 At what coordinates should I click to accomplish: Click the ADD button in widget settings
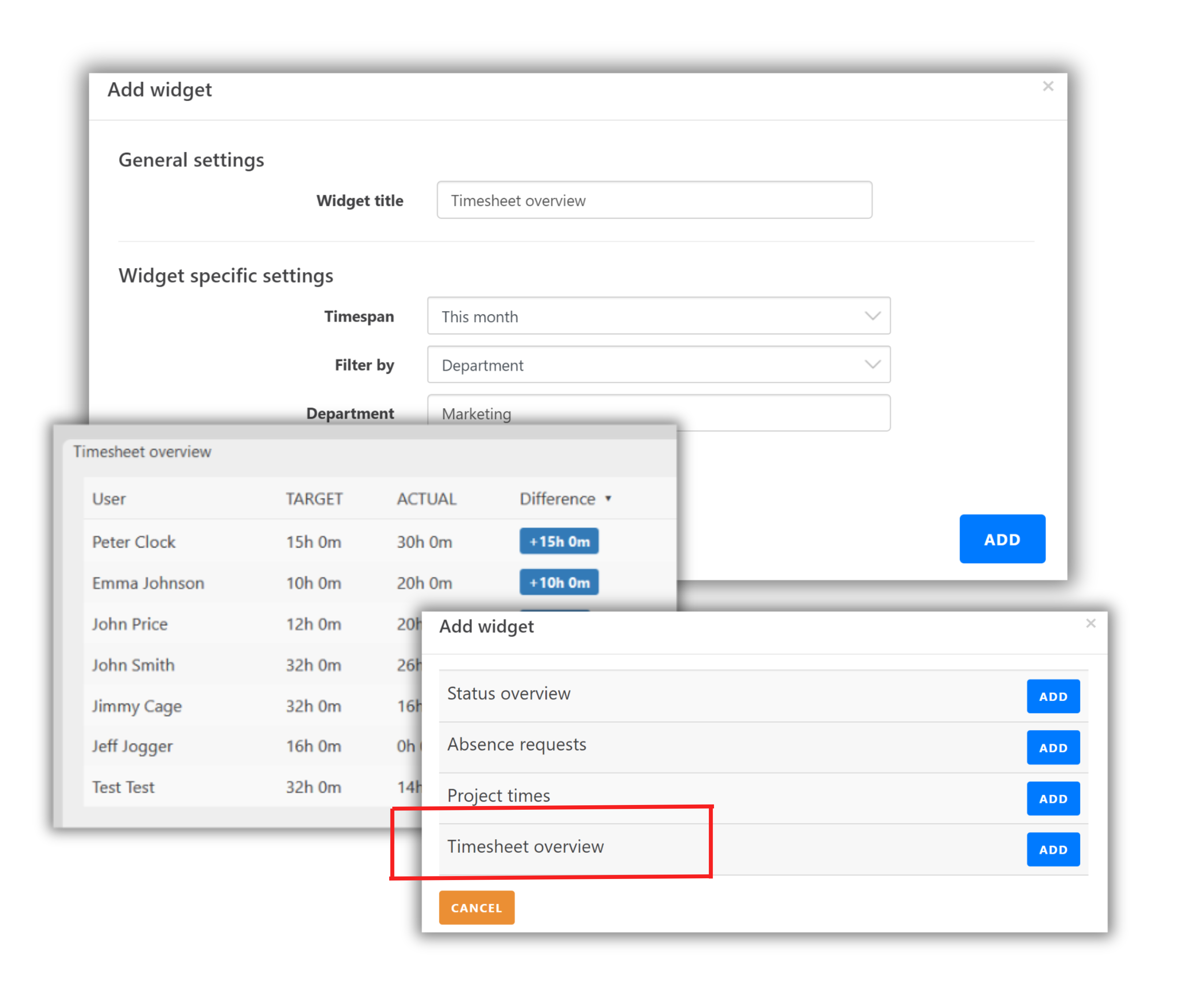tap(1002, 539)
